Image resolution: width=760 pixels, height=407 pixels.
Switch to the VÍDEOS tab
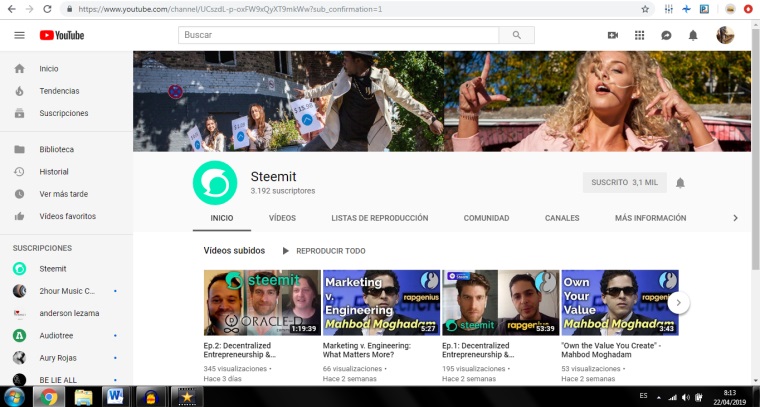tap(283, 218)
